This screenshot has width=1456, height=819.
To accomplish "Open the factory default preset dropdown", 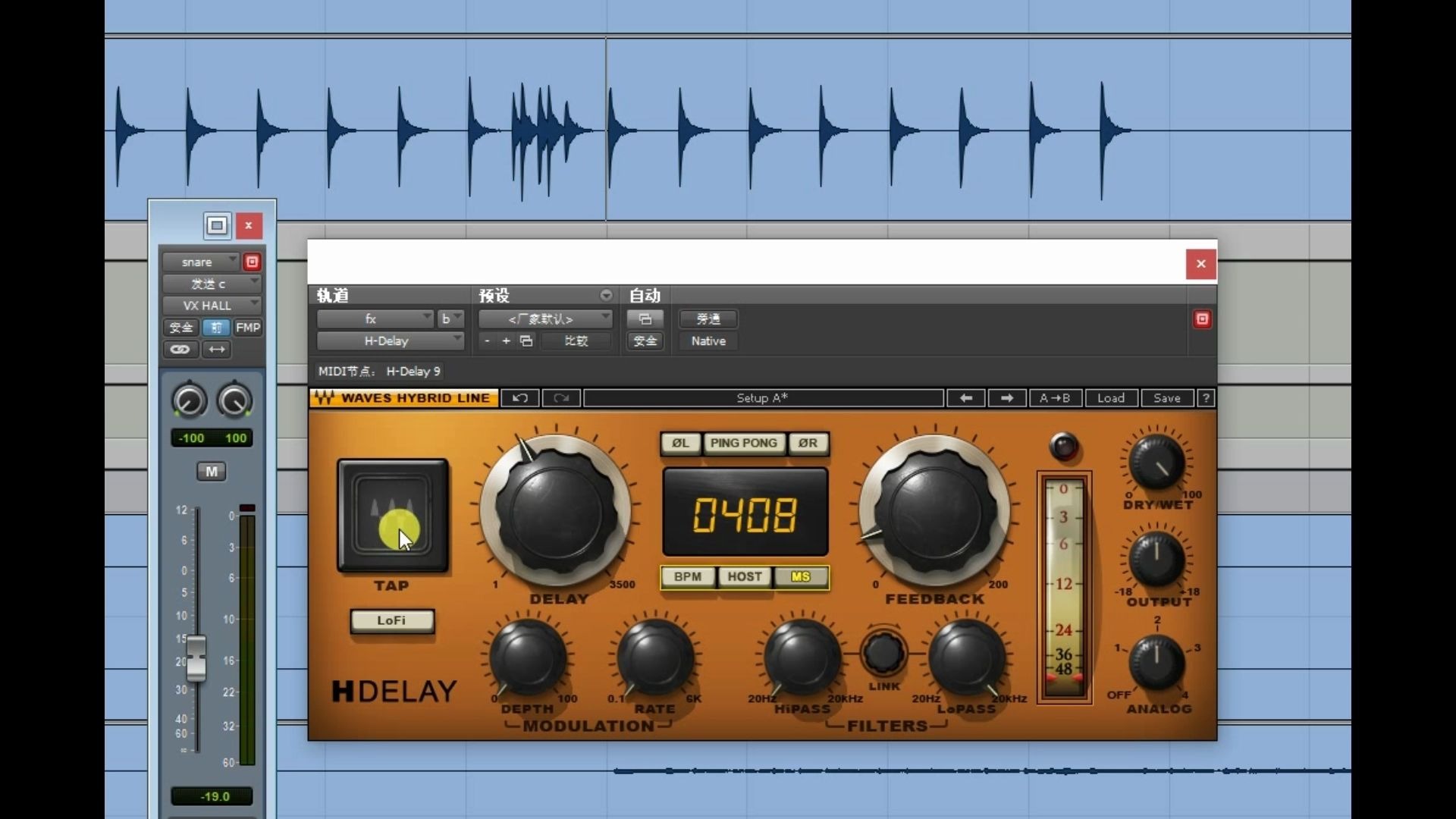I will (544, 319).
